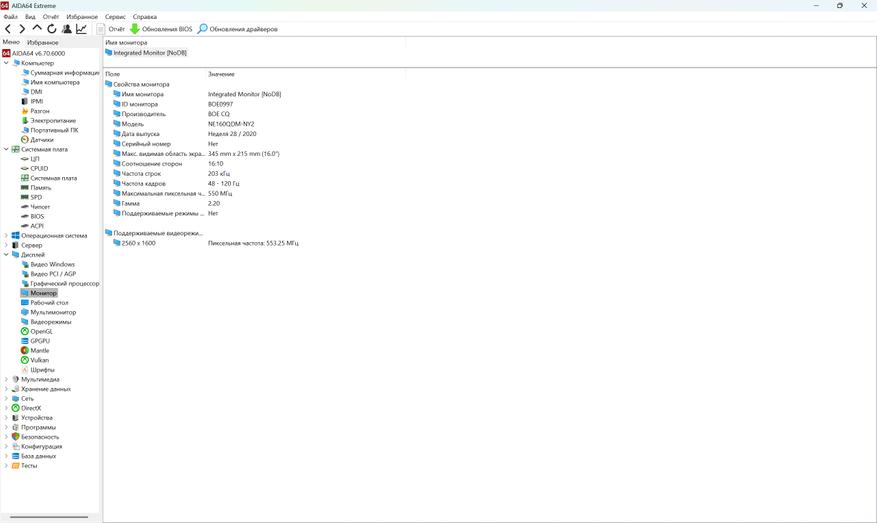Screen dimensions: 877x523
Task: Open the Датчики sensors item
Action: [37, 140]
